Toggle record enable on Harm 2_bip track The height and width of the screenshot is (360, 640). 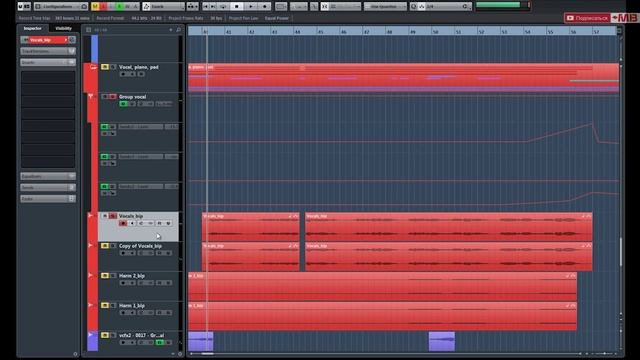tap(123, 283)
